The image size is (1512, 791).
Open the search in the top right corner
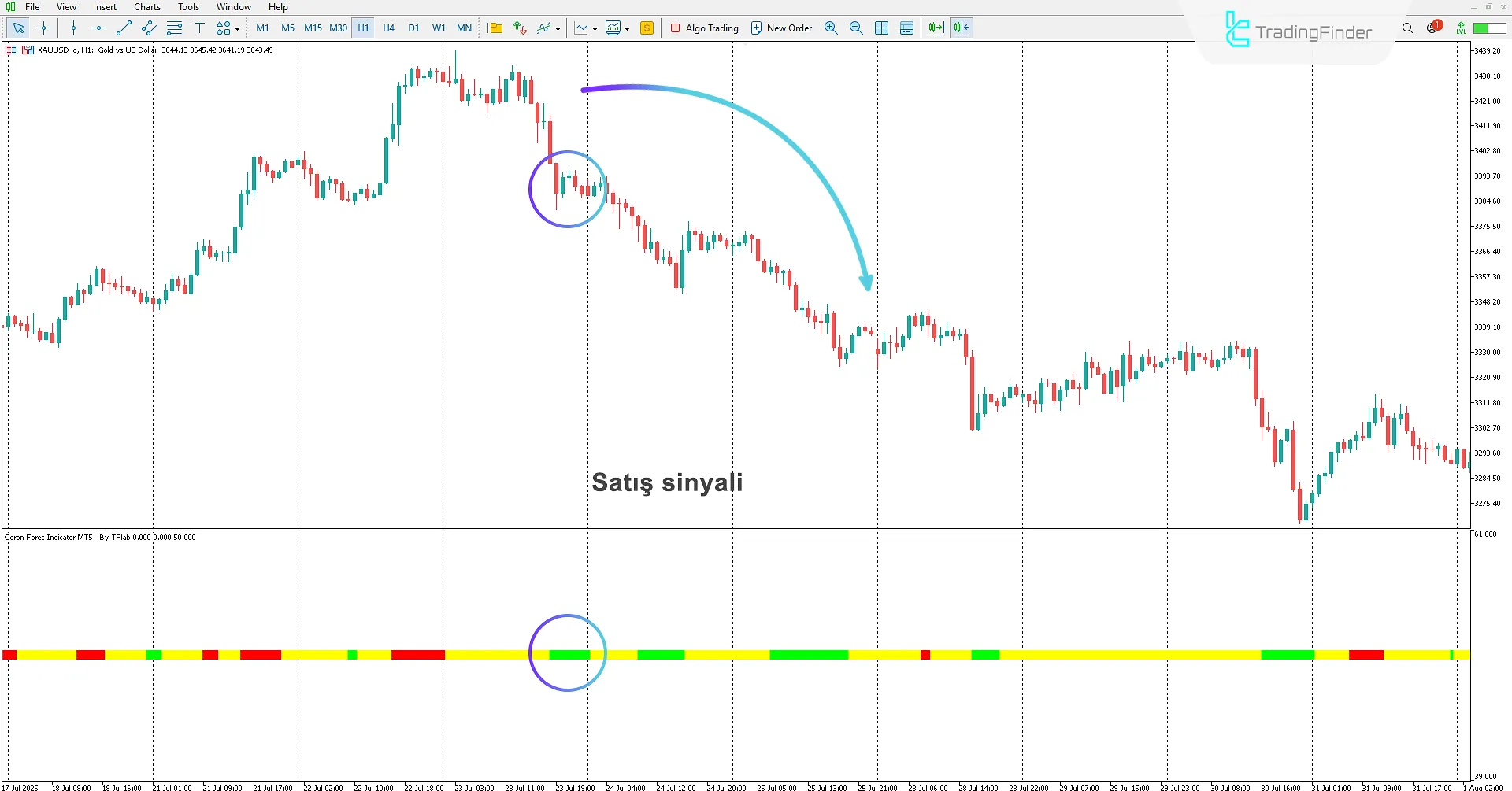pyautogui.click(x=1407, y=28)
